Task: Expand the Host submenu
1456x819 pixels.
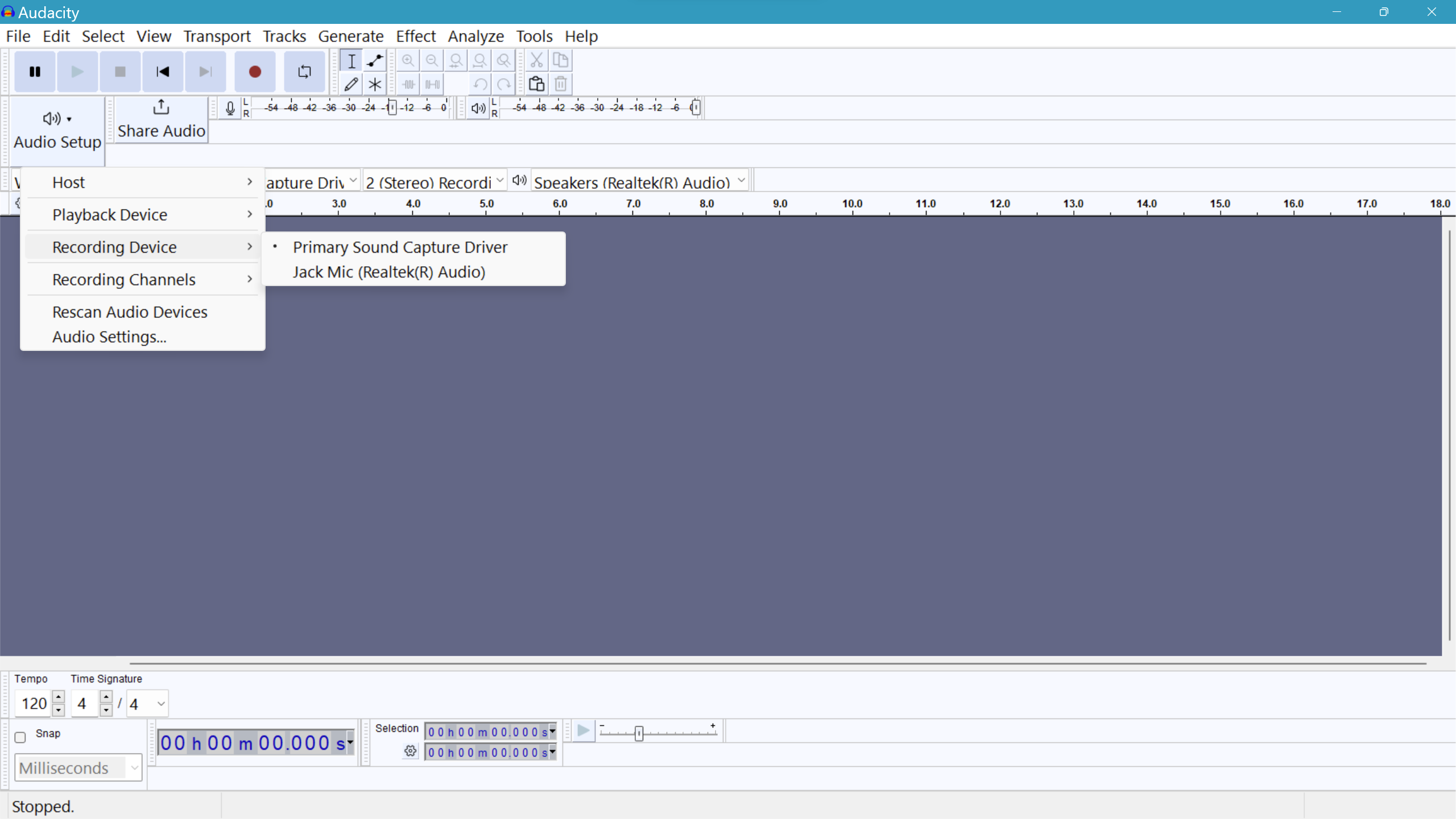Action: coord(143,182)
